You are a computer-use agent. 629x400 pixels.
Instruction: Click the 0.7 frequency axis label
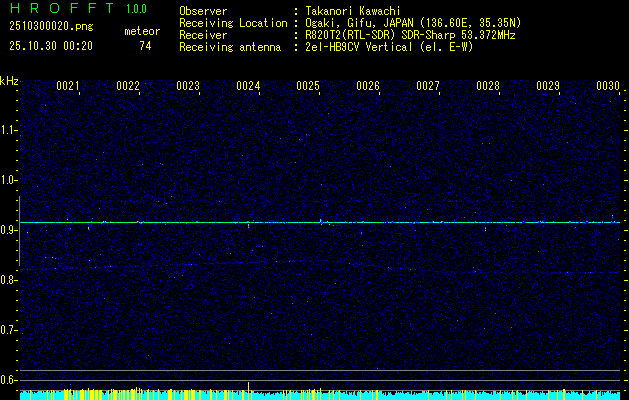pyautogui.click(x=9, y=330)
